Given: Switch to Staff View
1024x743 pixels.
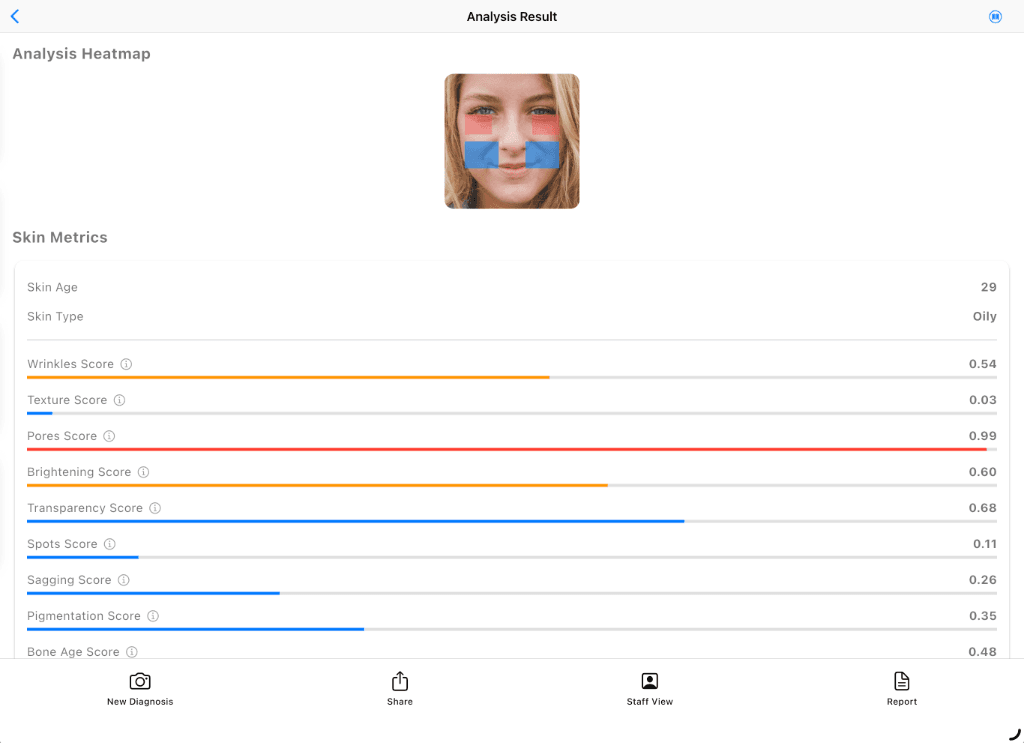Looking at the screenshot, I should [650, 688].
